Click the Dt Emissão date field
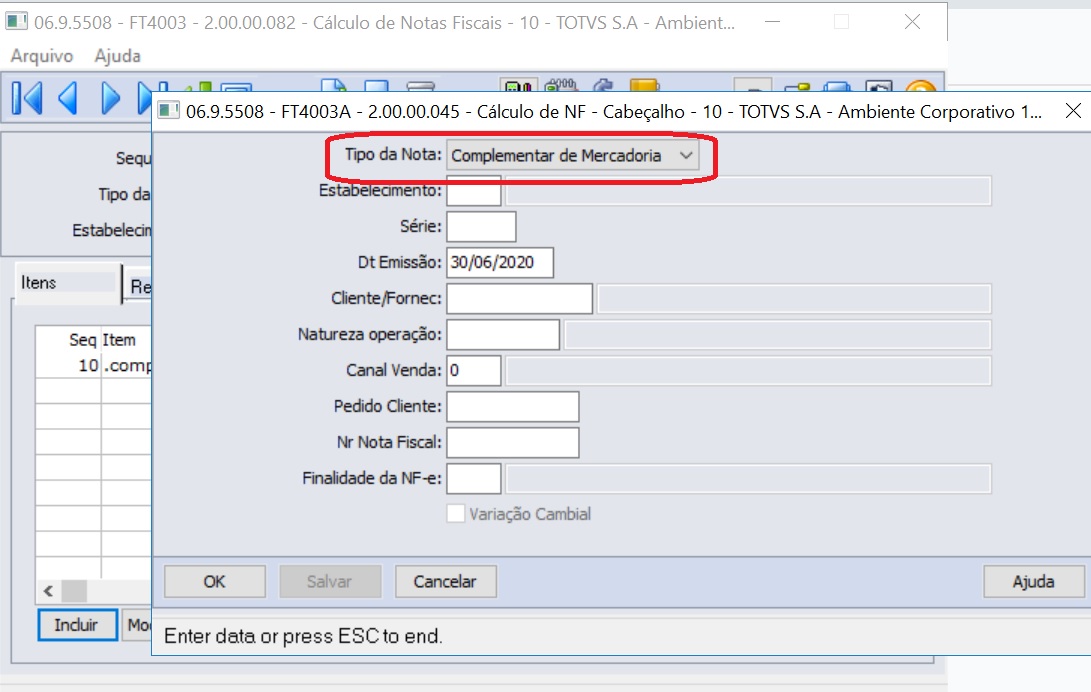 (x=500, y=262)
